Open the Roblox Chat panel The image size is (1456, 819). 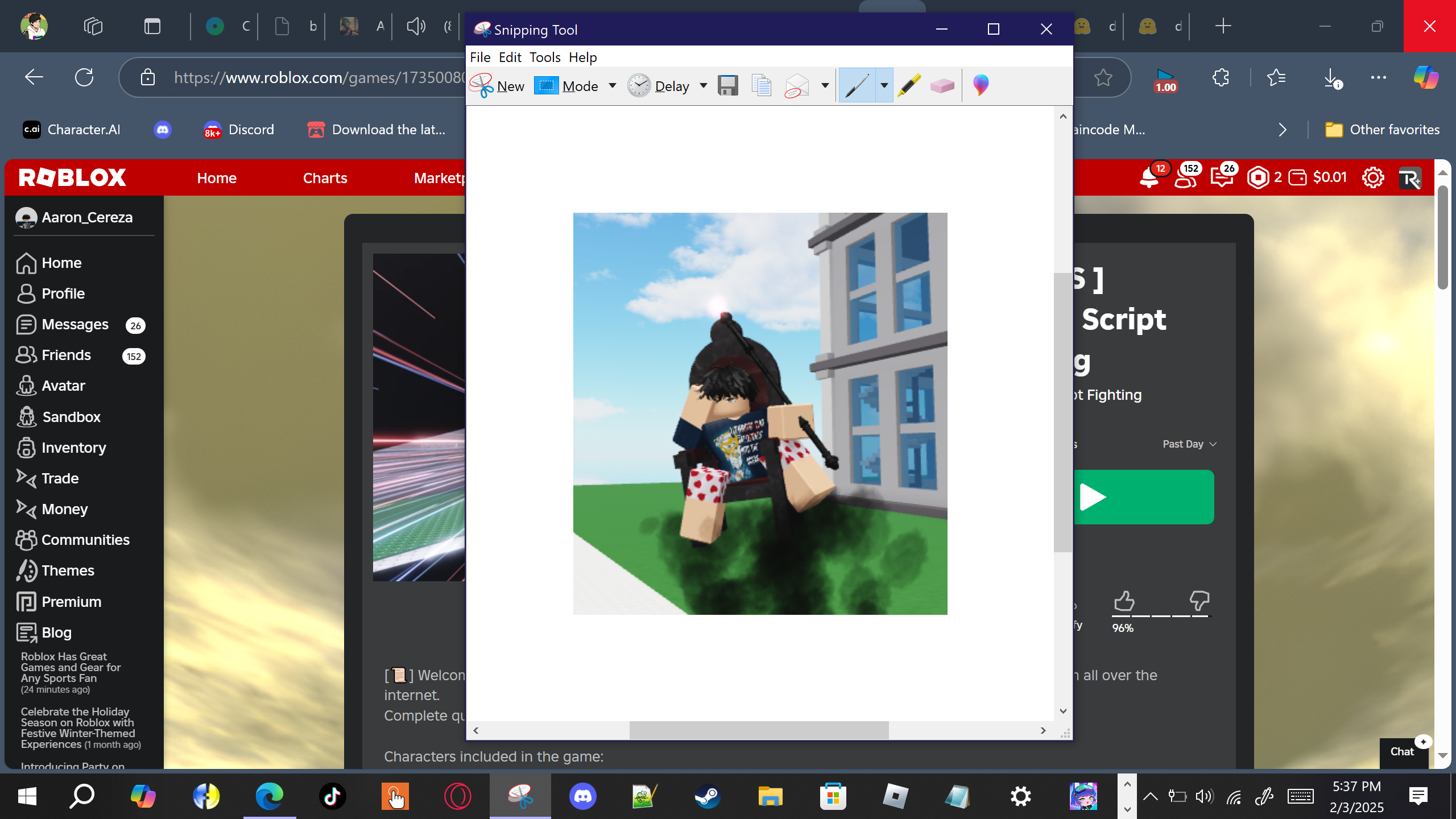point(1403,752)
